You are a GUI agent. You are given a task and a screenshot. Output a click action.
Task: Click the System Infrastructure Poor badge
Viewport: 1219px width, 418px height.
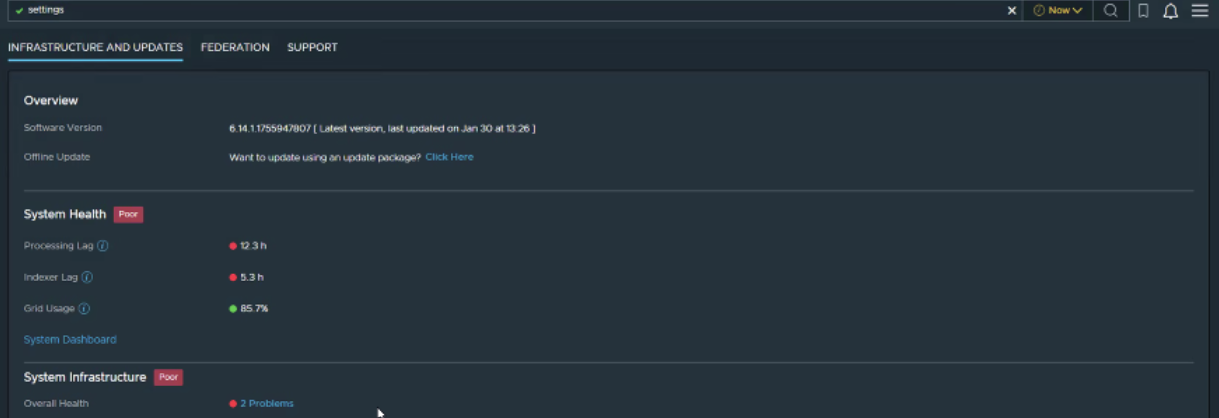(x=168, y=377)
